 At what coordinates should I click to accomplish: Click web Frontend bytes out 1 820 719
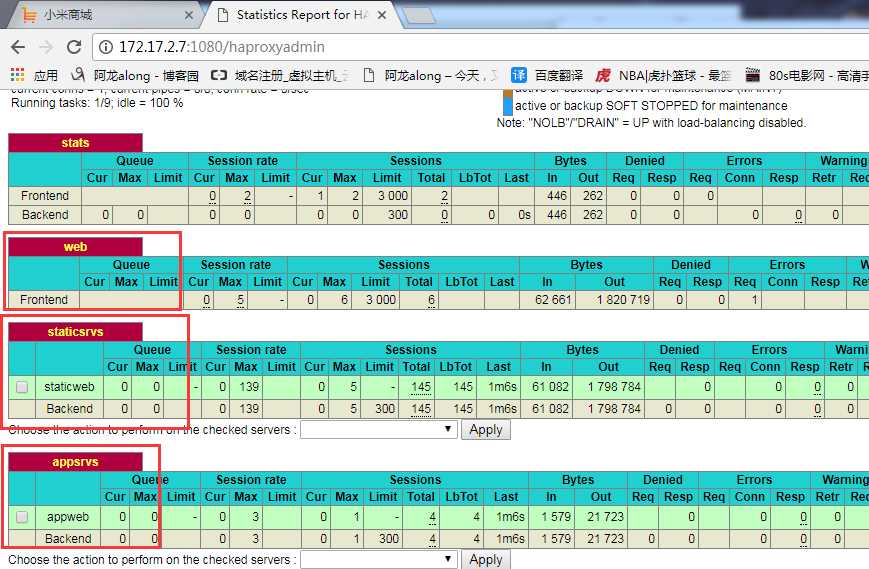click(623, 300)
